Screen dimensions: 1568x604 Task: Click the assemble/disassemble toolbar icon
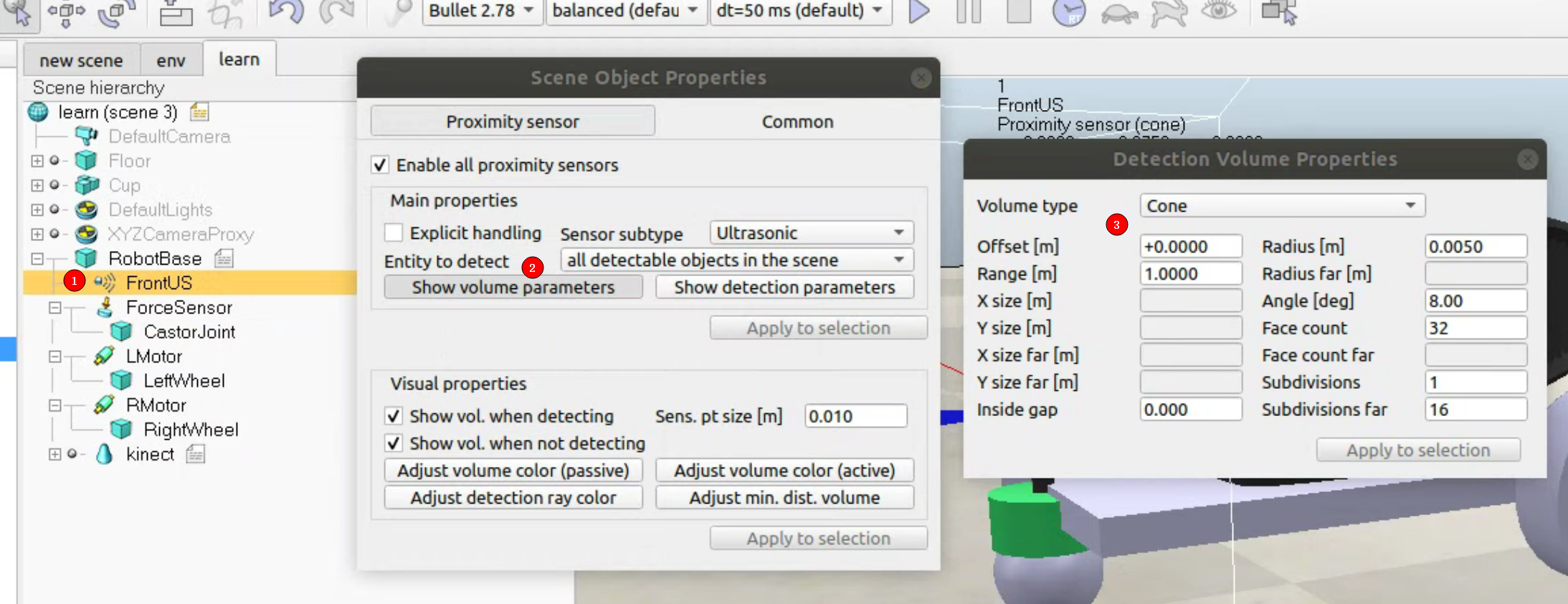pos(176,13)
